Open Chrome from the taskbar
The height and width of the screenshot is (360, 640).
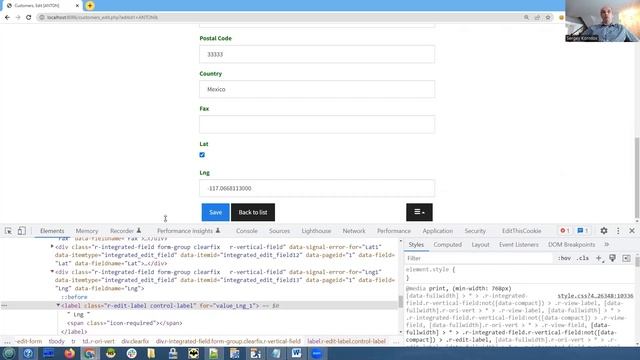90,353
